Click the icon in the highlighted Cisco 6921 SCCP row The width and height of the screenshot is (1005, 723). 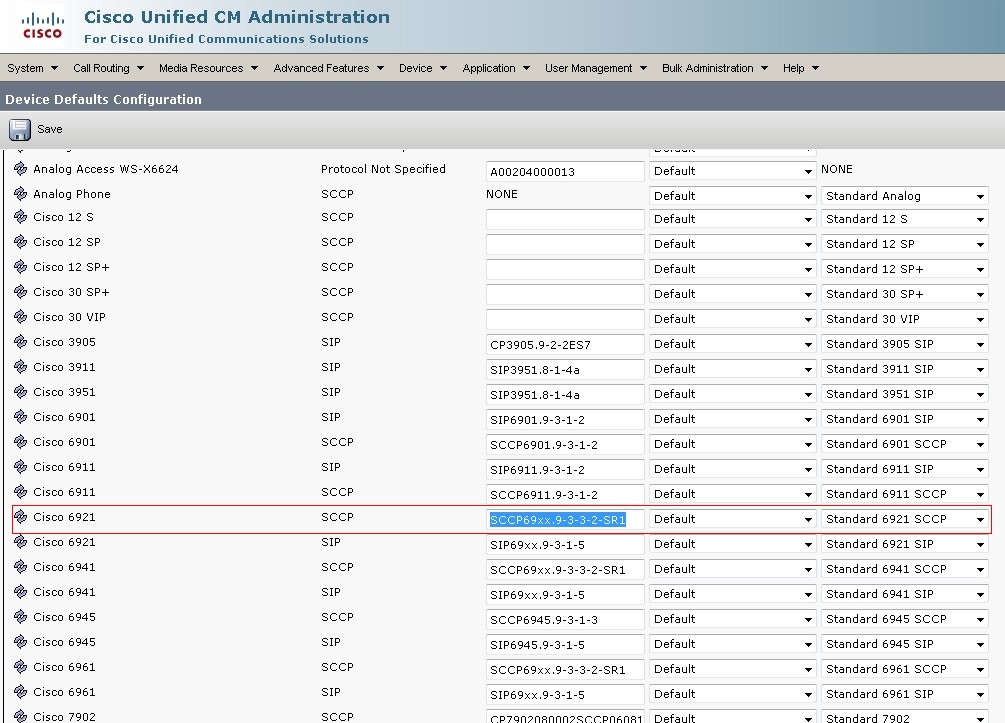pyautogui.click(x=21, y=517)
